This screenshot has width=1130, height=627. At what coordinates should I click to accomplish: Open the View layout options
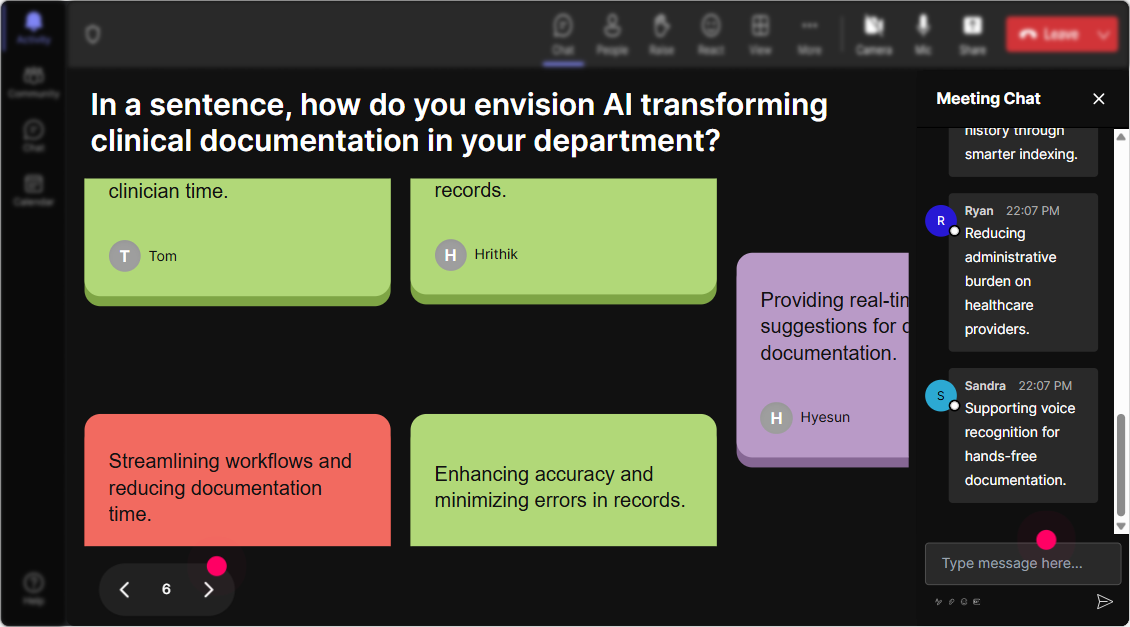[760, 34]
